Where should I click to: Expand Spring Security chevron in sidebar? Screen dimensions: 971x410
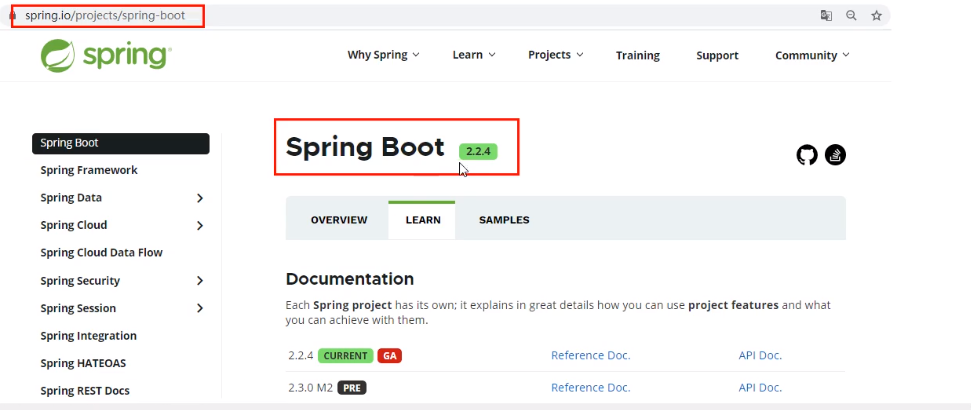point(200,281)
